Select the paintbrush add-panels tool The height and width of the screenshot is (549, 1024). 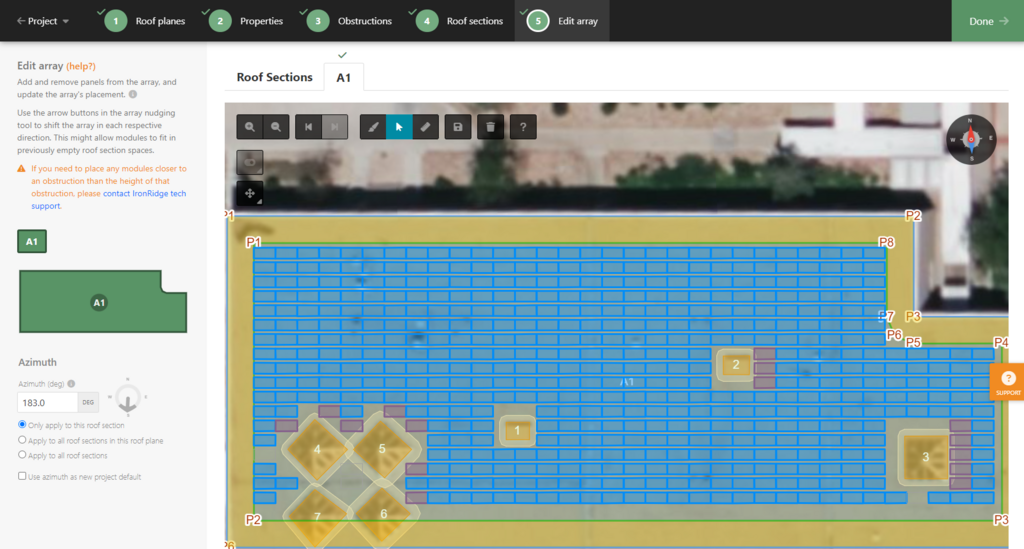372,127
